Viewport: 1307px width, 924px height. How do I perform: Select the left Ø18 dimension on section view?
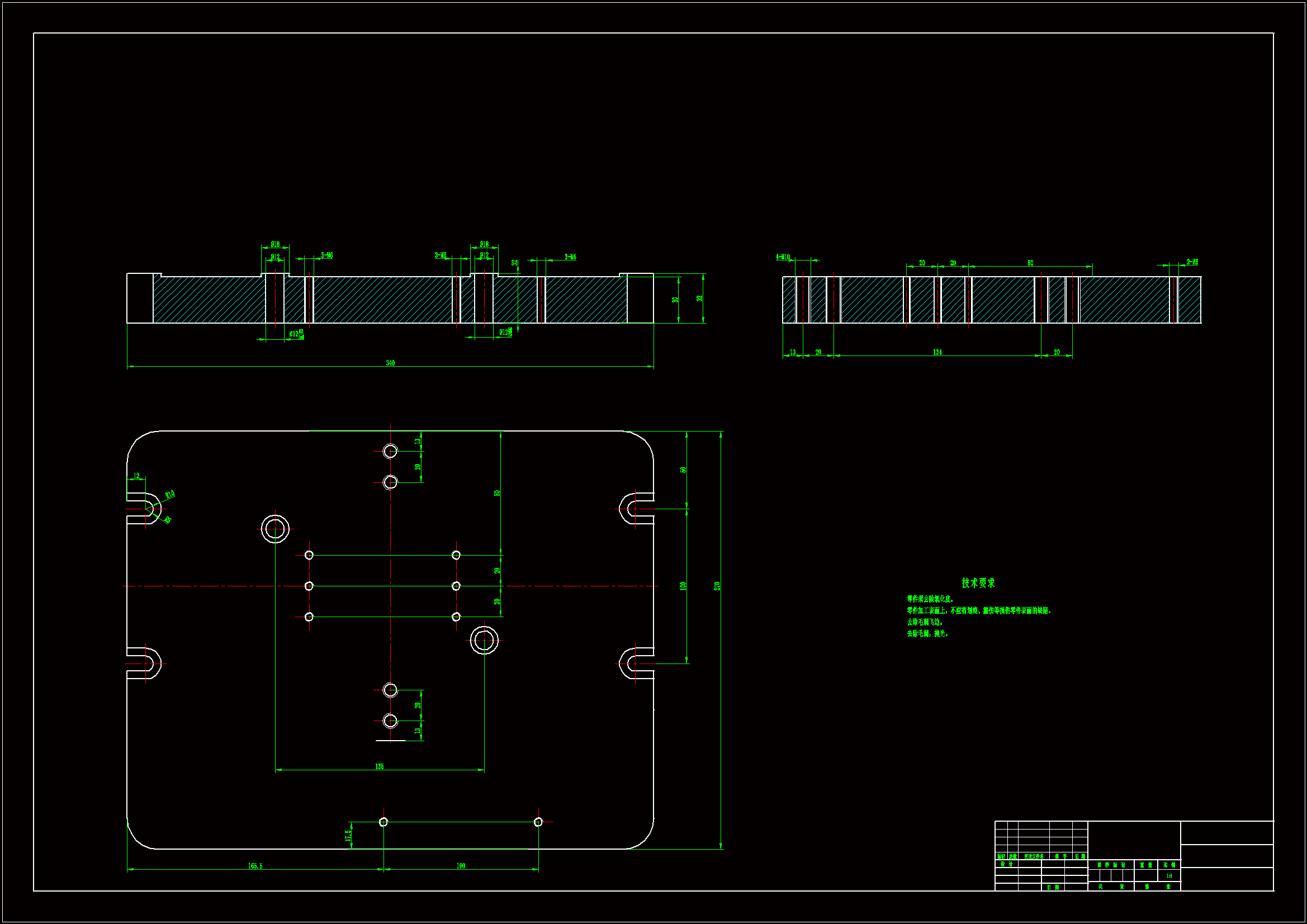pos(275,244)
